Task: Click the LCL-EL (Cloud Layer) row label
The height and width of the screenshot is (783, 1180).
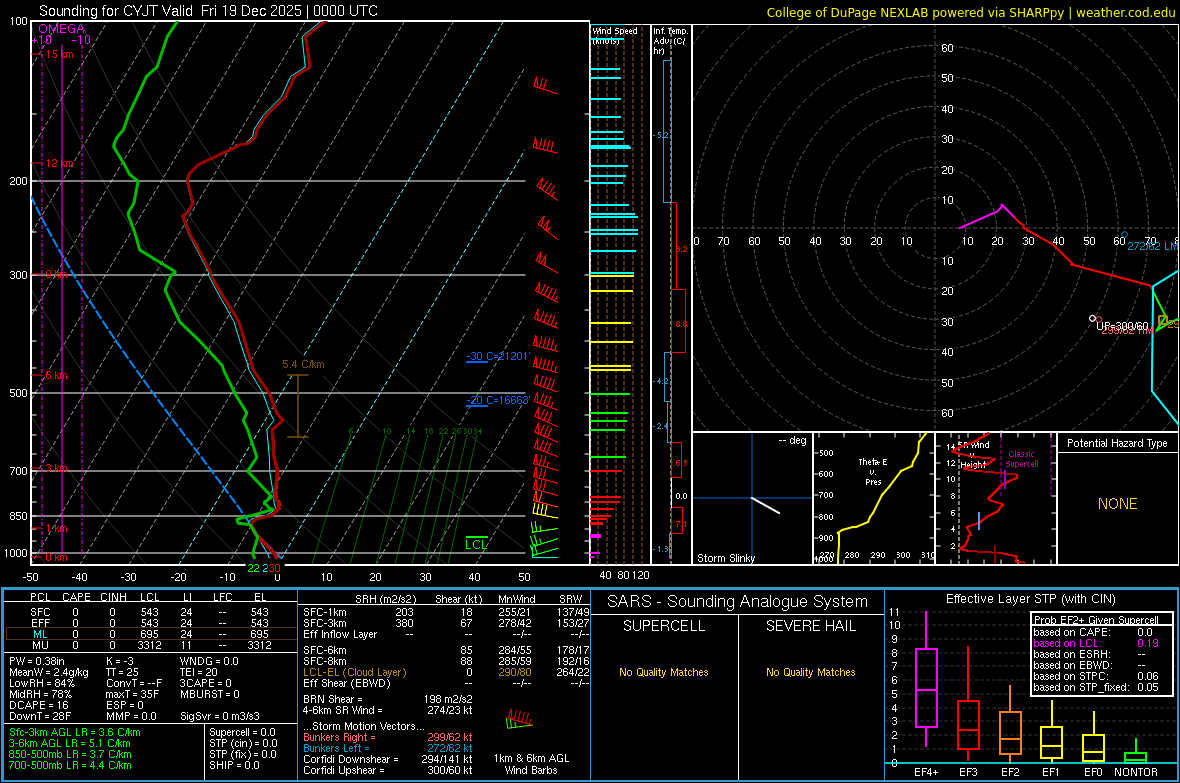Action: tap(354, 672)
